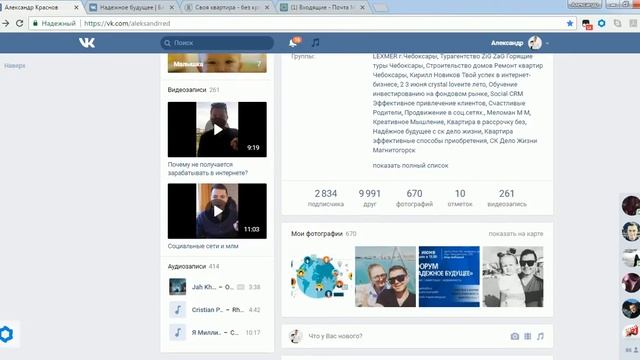Play the 11:03 video thumbnail
This screenshot has height=360, width=640.
[x=217, y=211]
